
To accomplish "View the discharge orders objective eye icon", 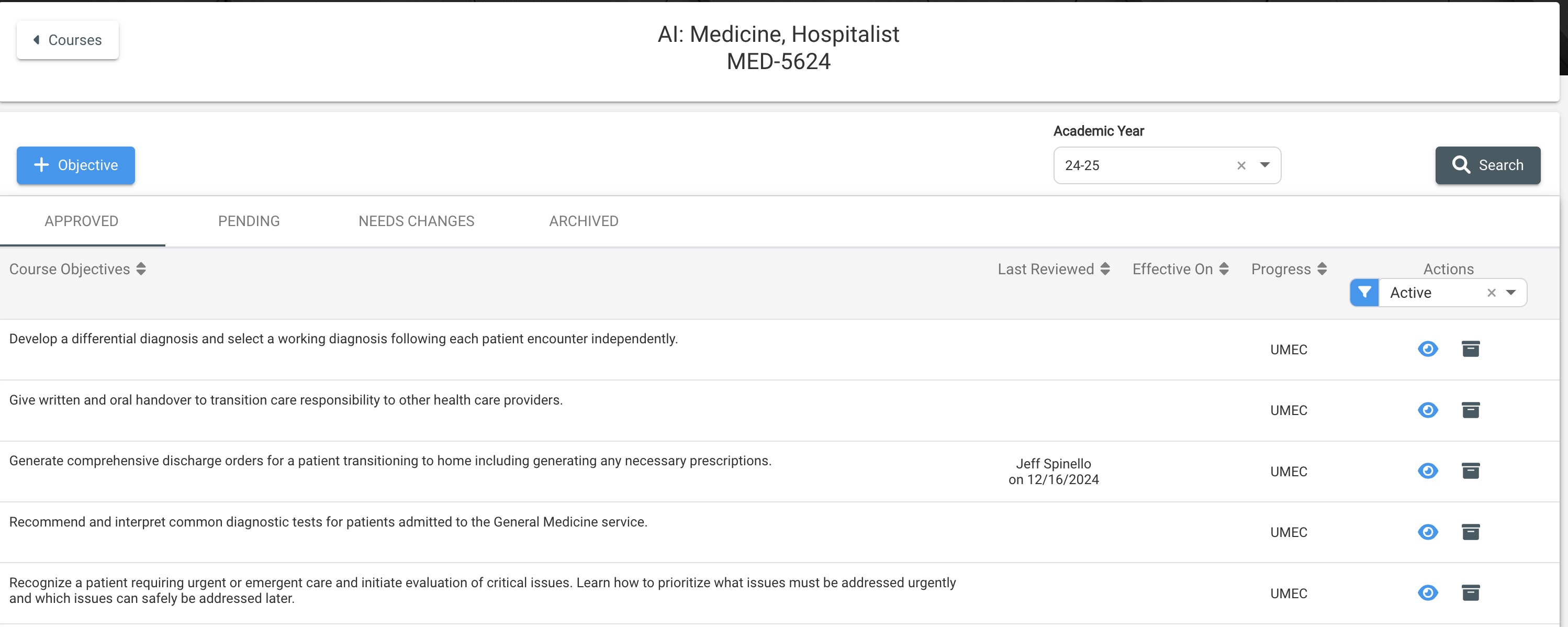I will [1428, 471].
